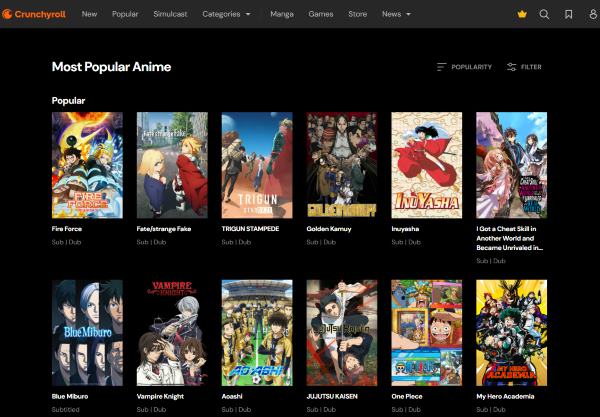Click the Crunchyroll logo
This screenshot has width=600, height=417.
(34, 14)
